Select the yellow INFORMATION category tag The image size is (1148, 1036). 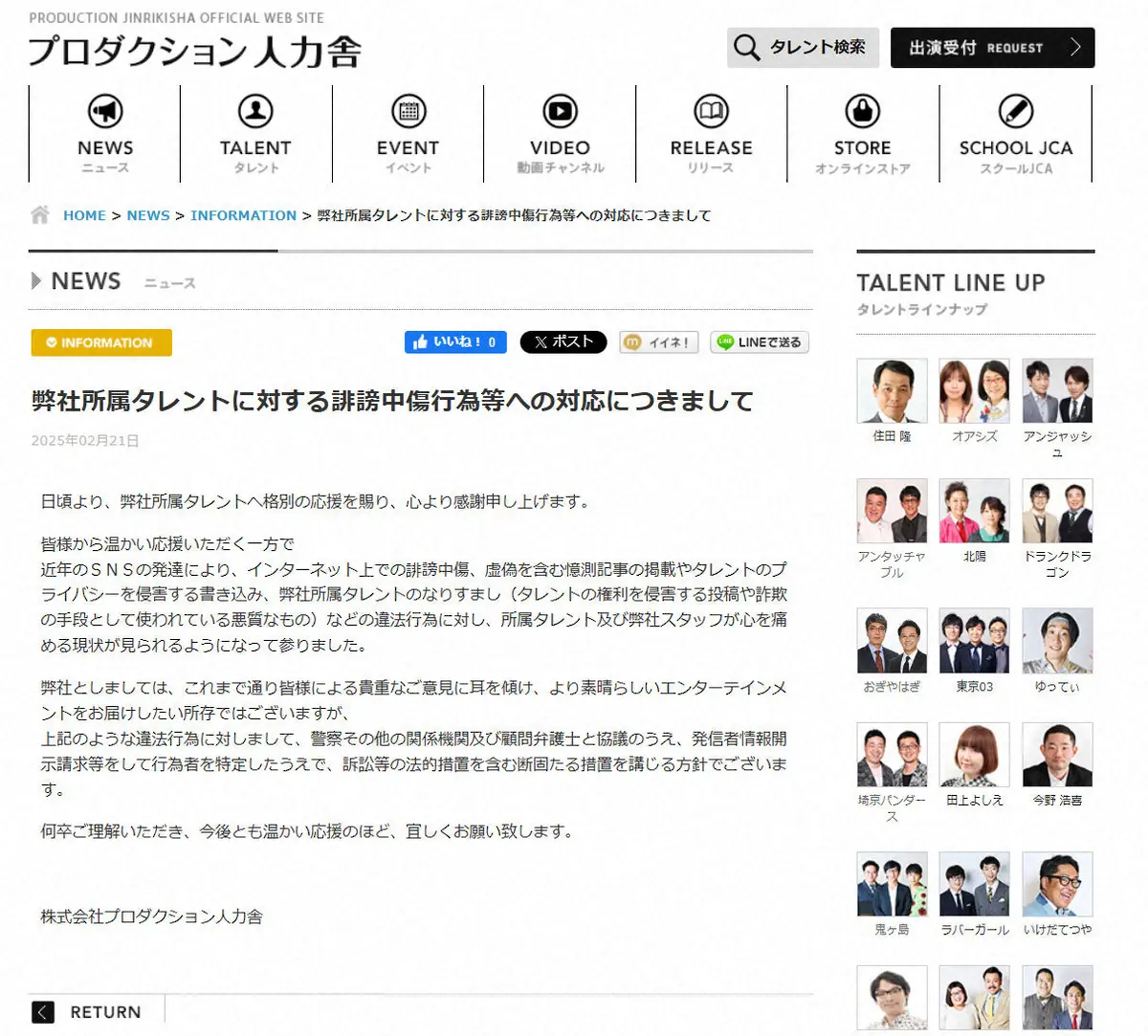point(101,342)
